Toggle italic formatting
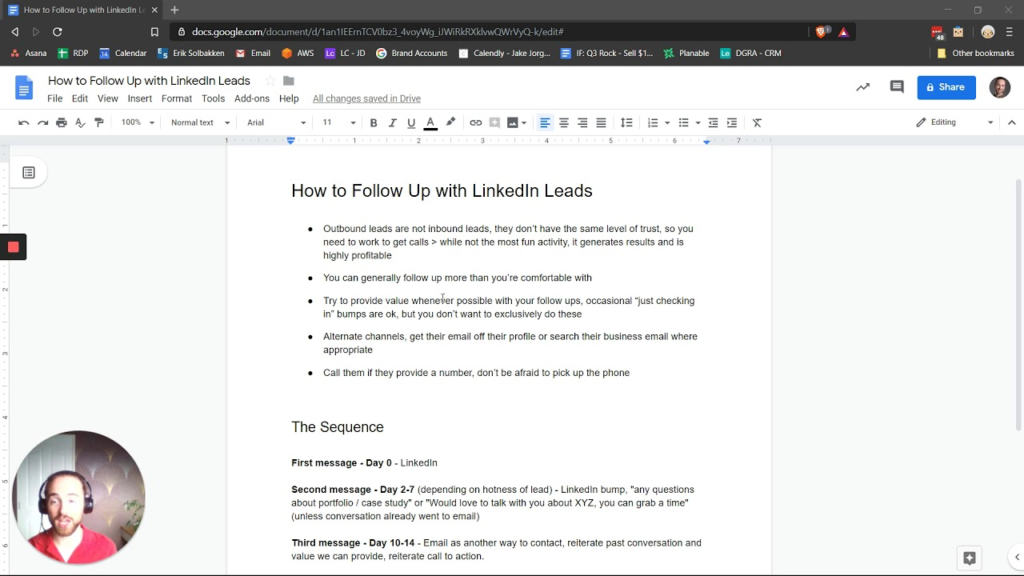 pyautogui.click(x=392, y=123)
